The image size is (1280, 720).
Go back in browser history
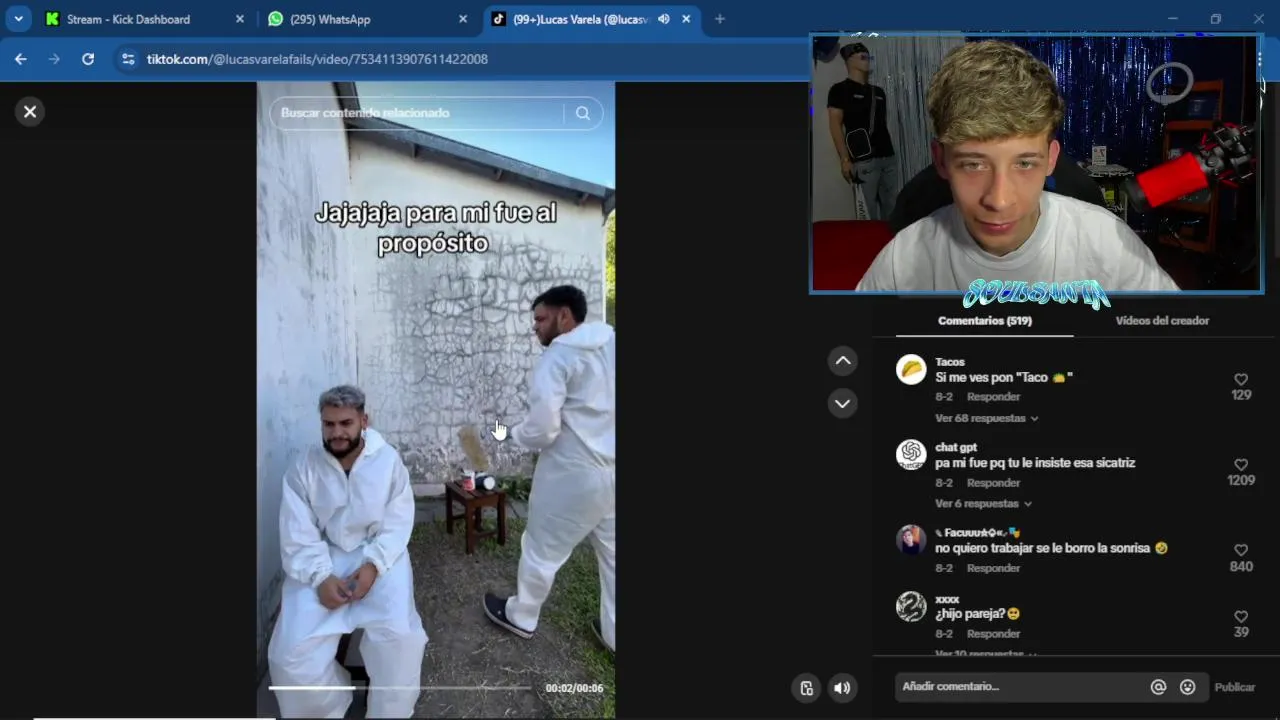[21, 59]
